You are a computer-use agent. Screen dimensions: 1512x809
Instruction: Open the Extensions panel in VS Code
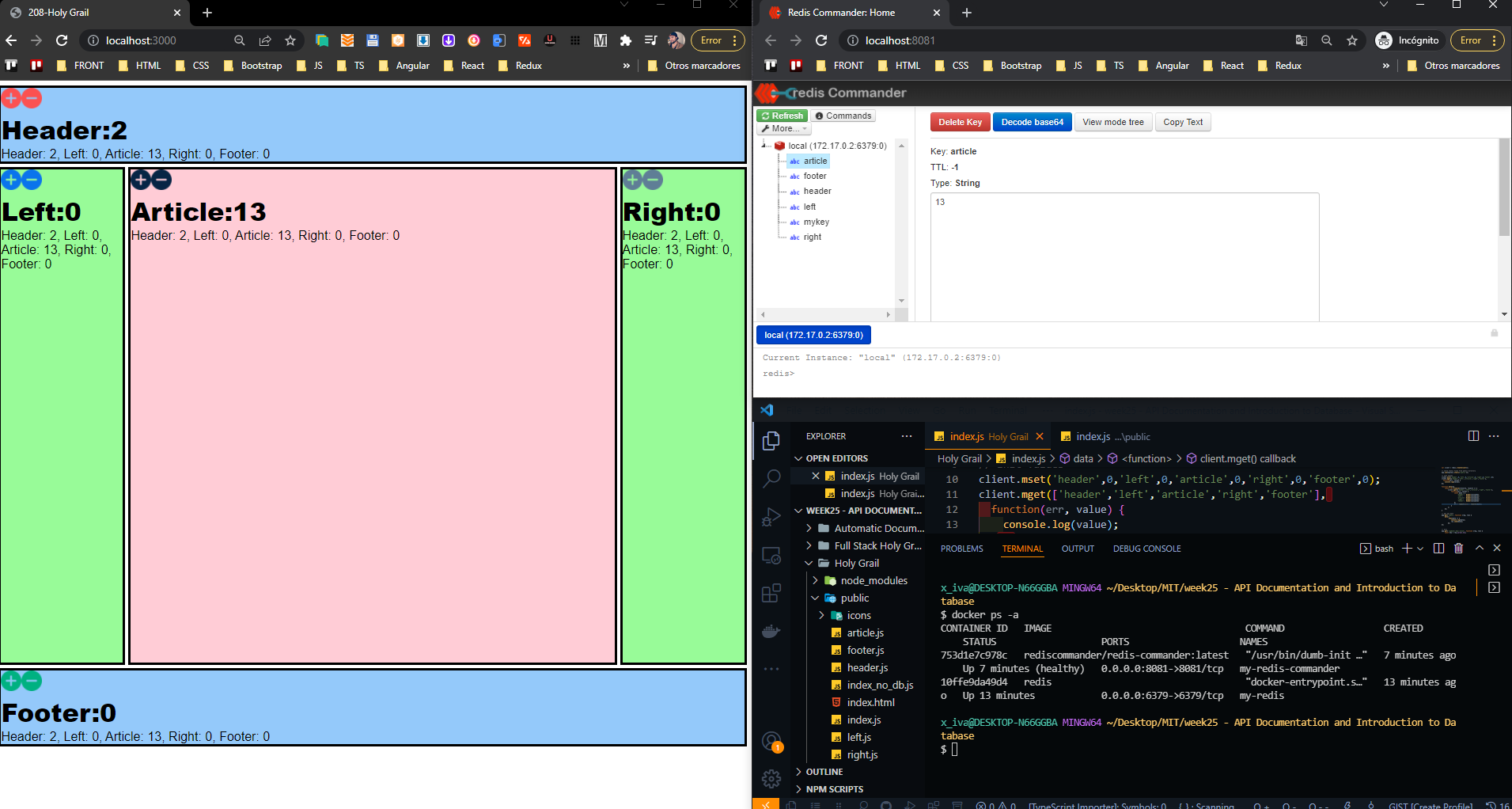pyautogui.click(x=771, y=591)
